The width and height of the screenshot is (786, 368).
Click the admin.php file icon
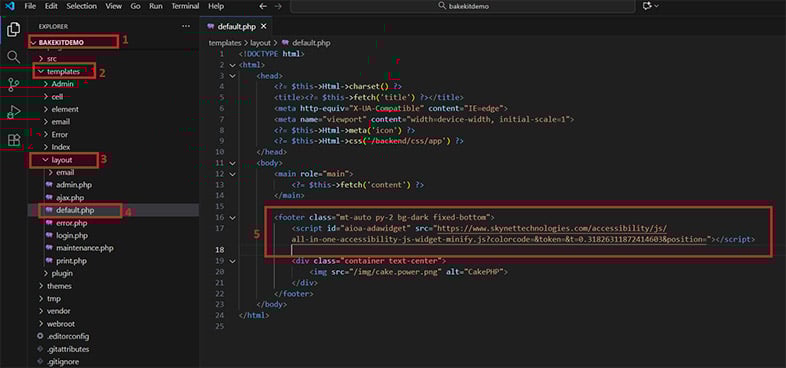point(49,185)
